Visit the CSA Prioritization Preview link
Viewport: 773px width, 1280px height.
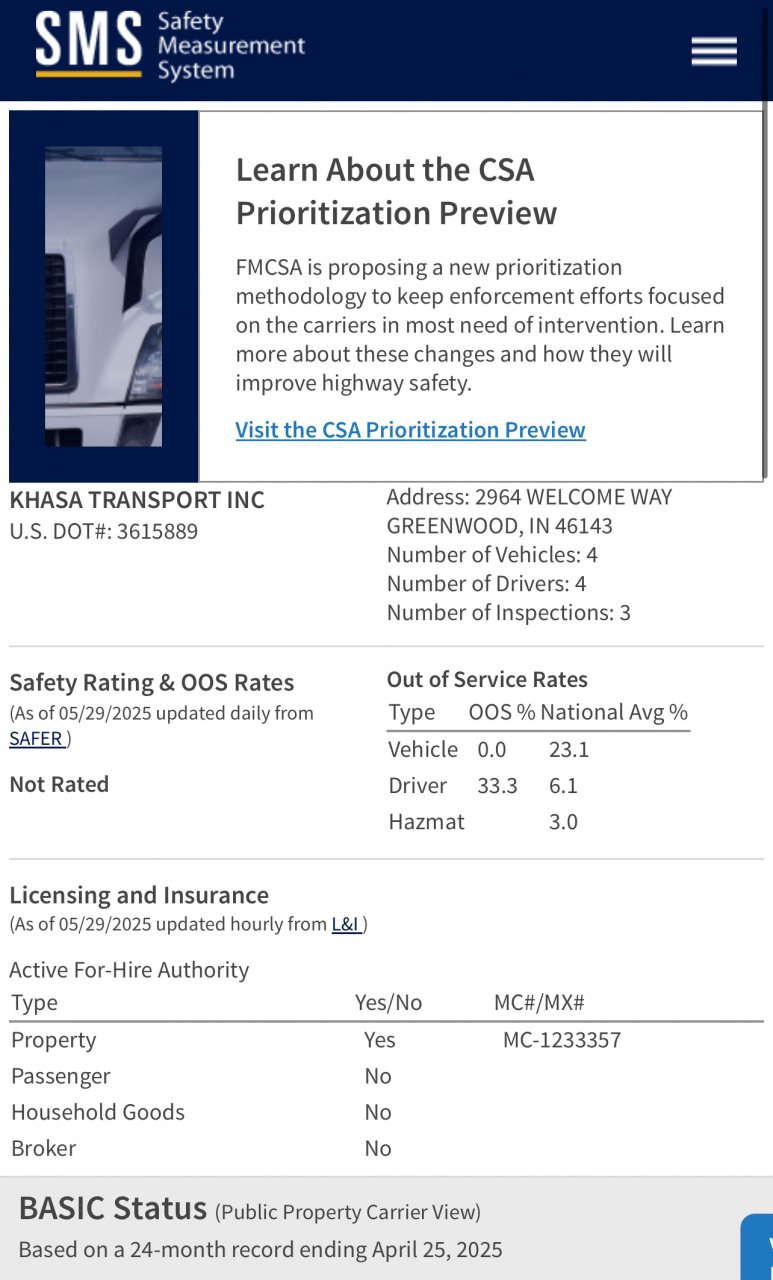click(x=410, y=430)
